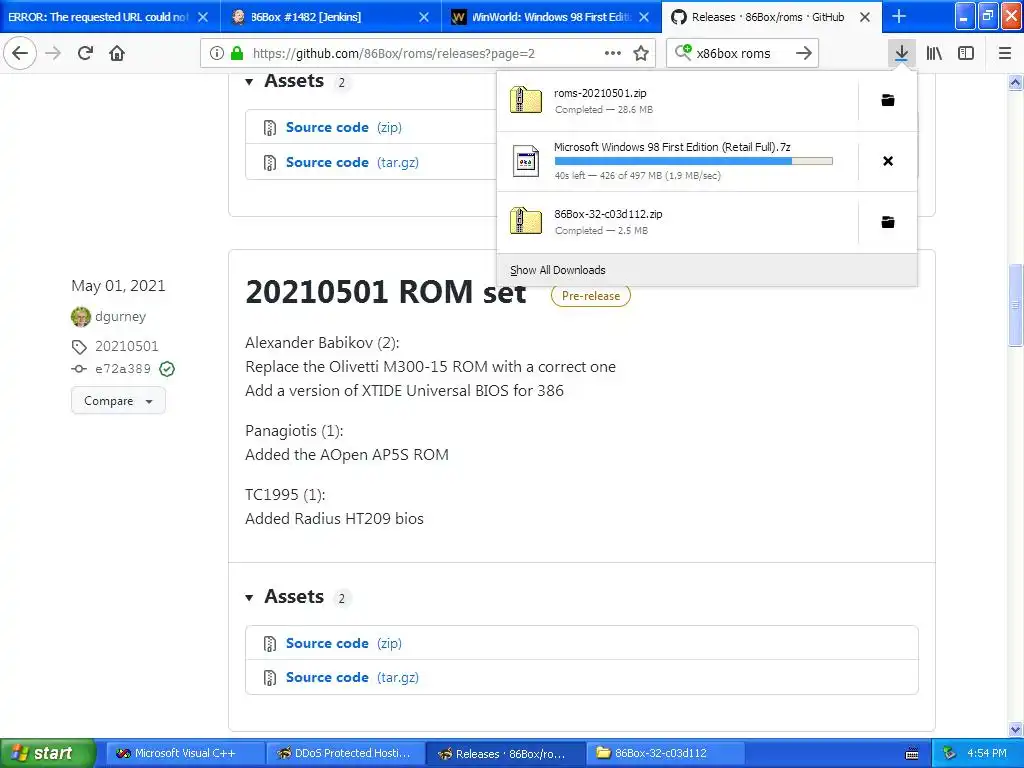Image resolution: width=1024 pixels, height=768 pixels.
Task: Show sidebars toolbar icon
Action: (966, 53)
